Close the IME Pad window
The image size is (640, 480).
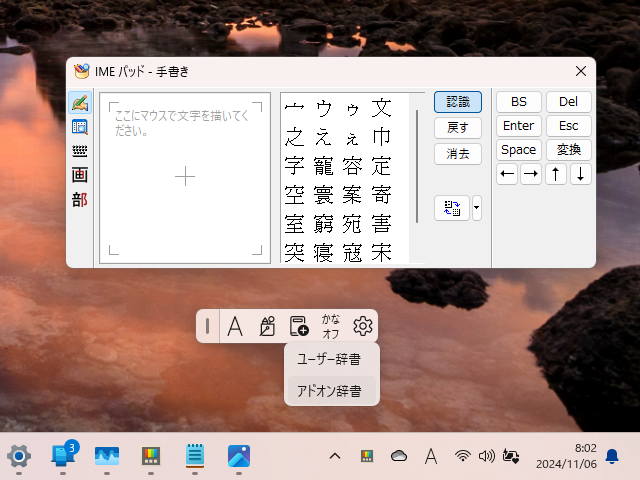coord(581,71)
